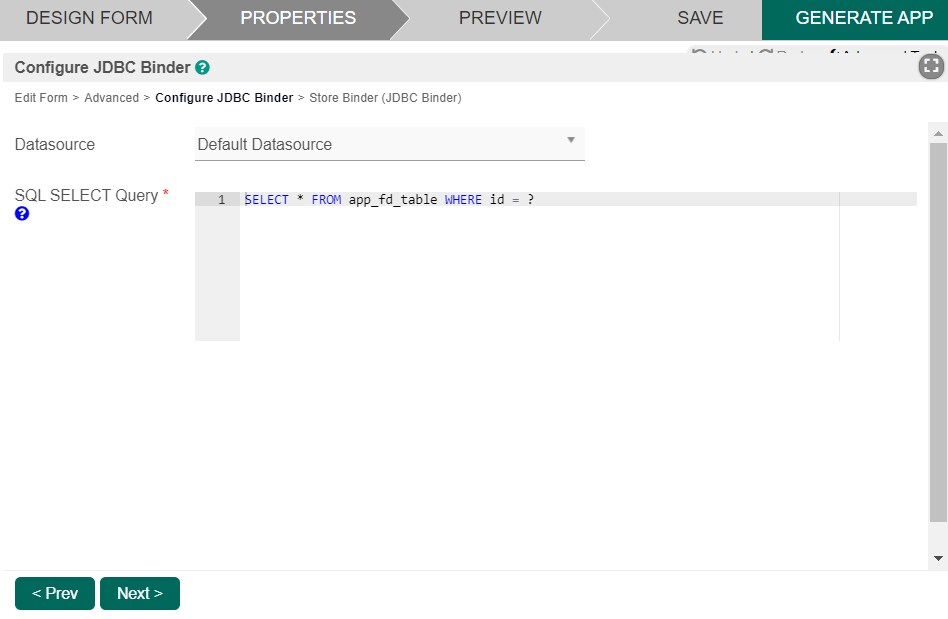Go back with the < Prev button
This screenshot has width=948, height=619.
(x=54, y=593)
